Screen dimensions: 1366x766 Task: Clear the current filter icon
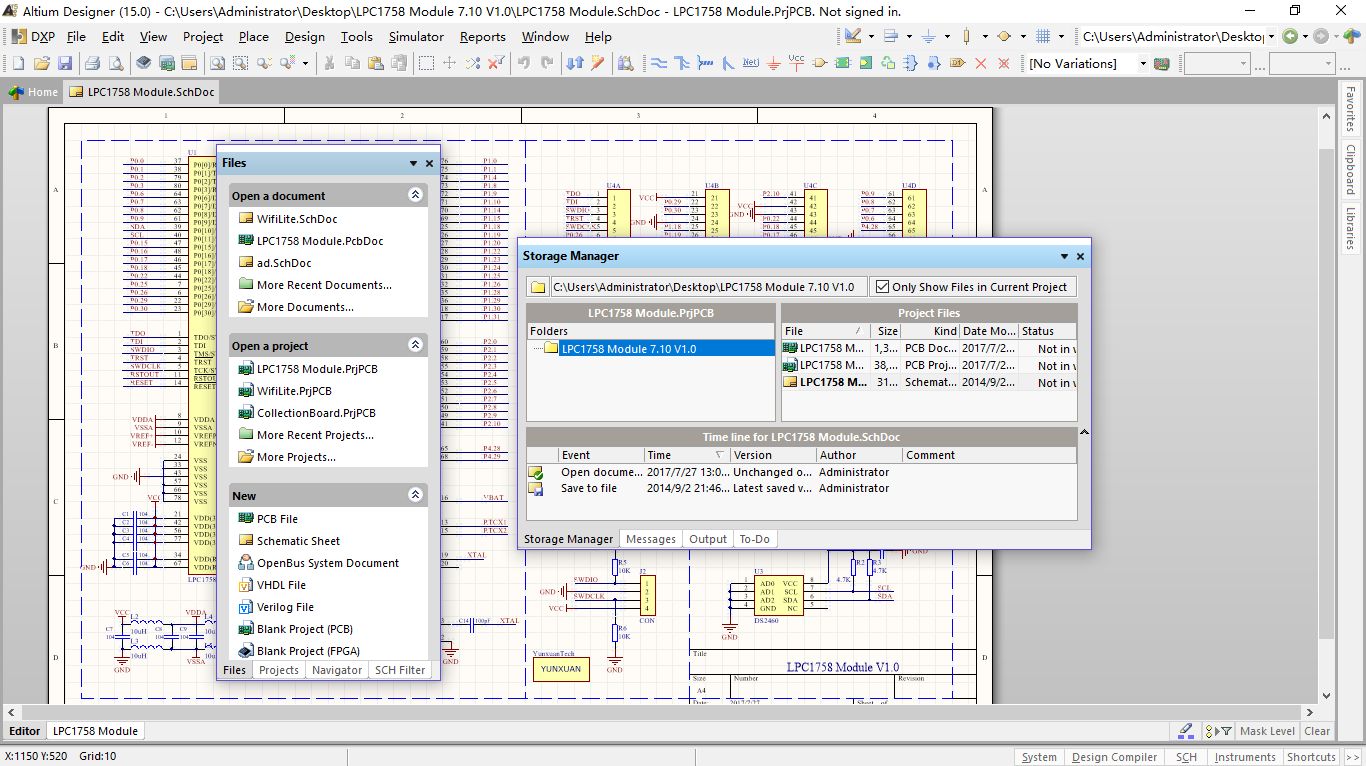497,63
